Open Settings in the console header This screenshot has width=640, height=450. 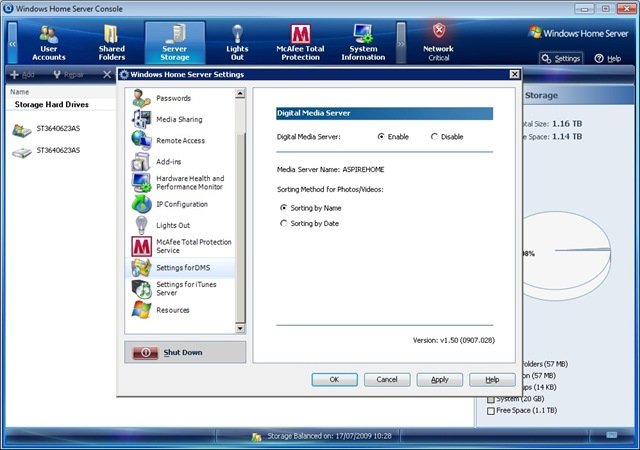click(x=561, y=59)
